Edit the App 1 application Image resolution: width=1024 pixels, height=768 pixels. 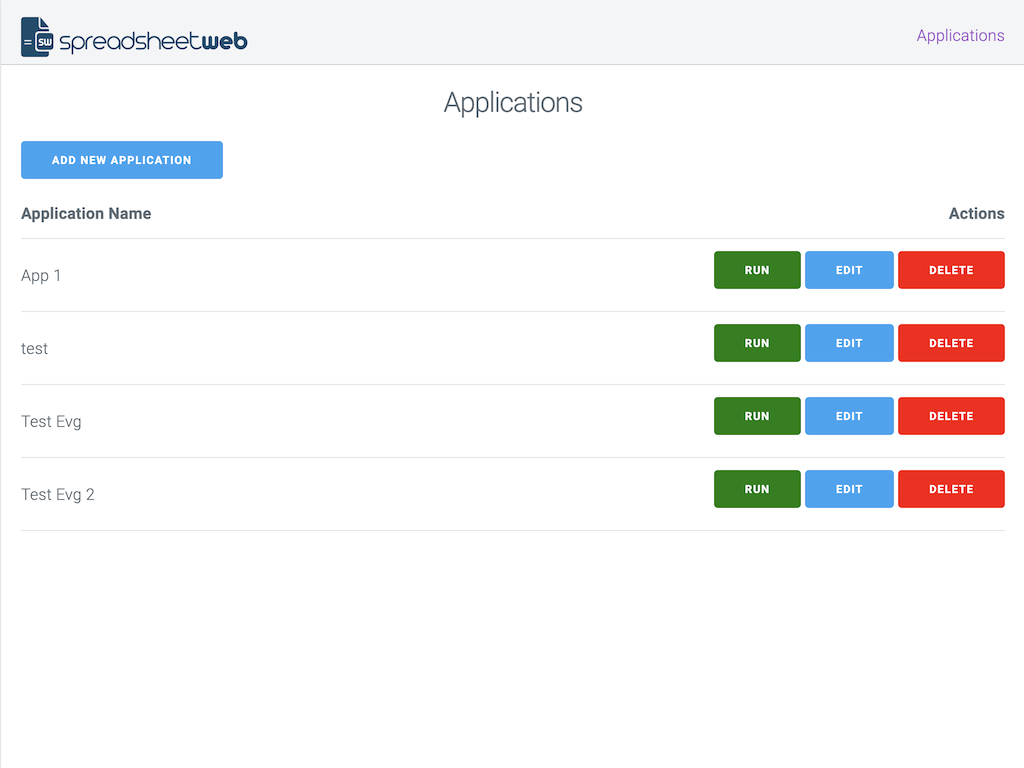click(849, 270)
